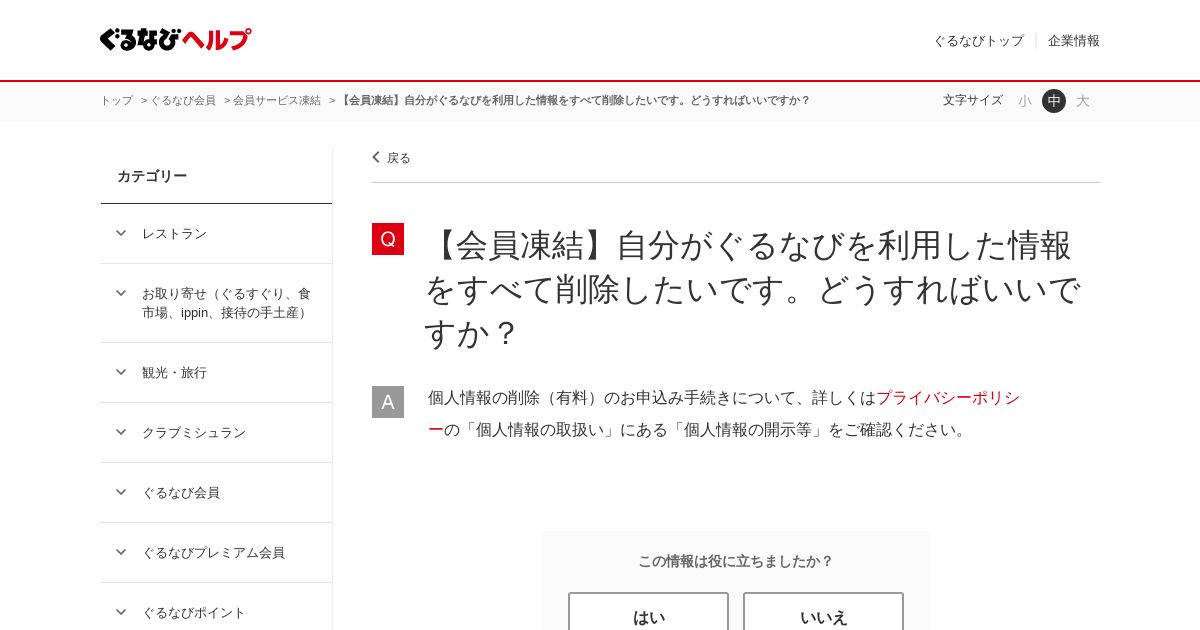Viewport: 1200px width, 630px height.
Task: Expand chevron beside お取り寄せ category
Action: [x=121, y=293]
